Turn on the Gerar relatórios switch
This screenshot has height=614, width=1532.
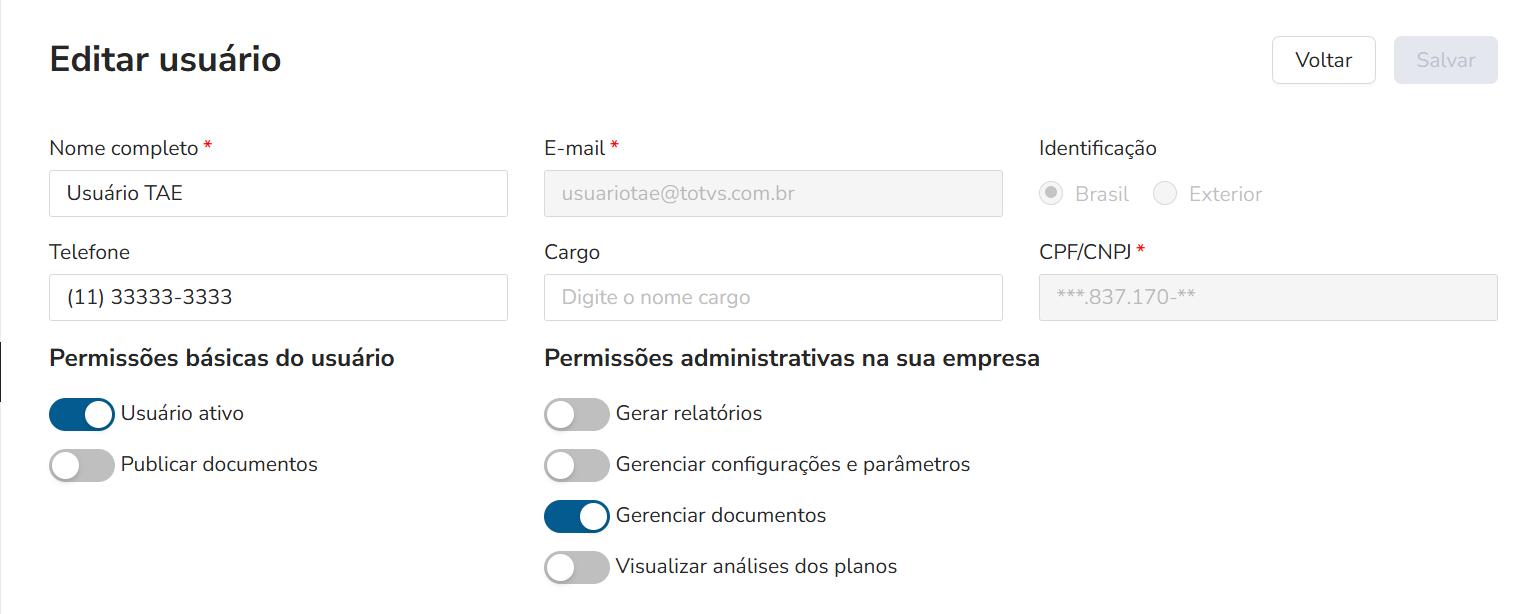point(577,414)
